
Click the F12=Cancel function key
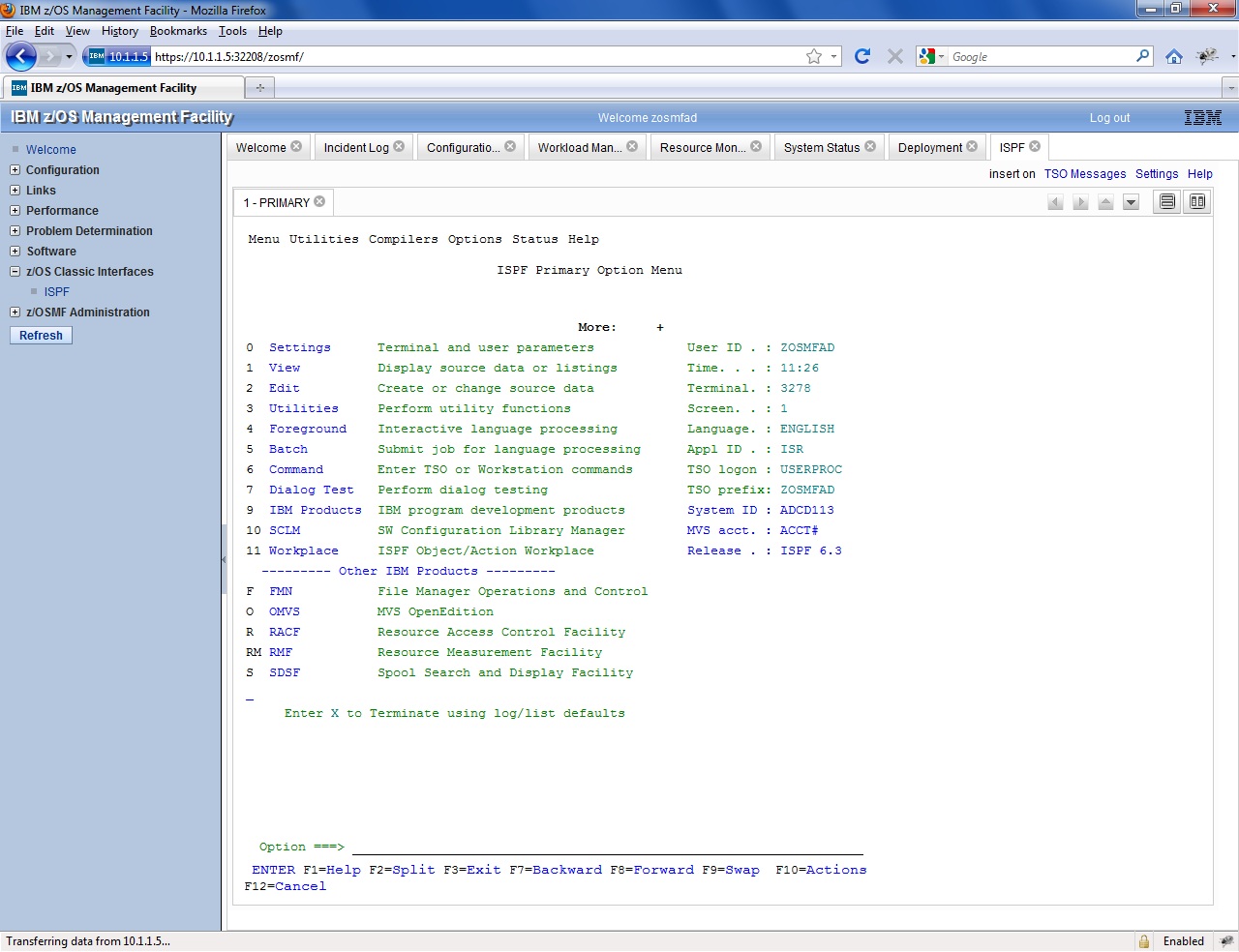pyautogui.click(x=286, y=886)
